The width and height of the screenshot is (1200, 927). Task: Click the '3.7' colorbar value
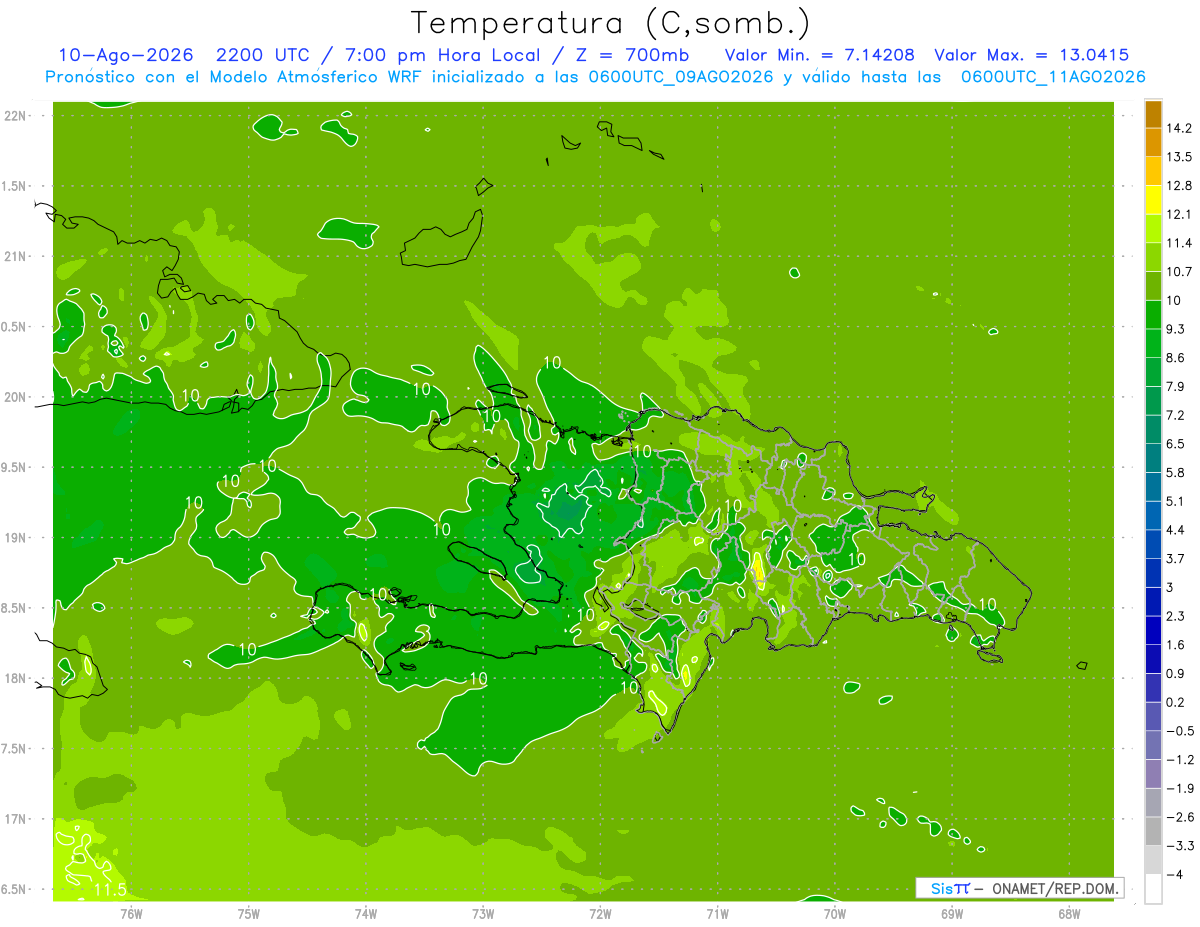1175,558
